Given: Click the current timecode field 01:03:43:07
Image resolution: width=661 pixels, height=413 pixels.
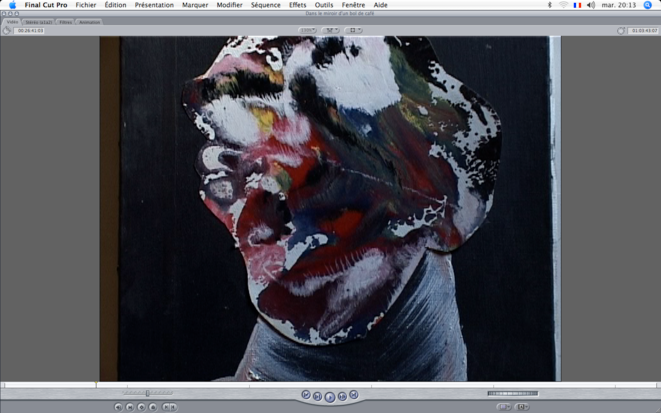Looking at the screenshot, I should (643, 30).
